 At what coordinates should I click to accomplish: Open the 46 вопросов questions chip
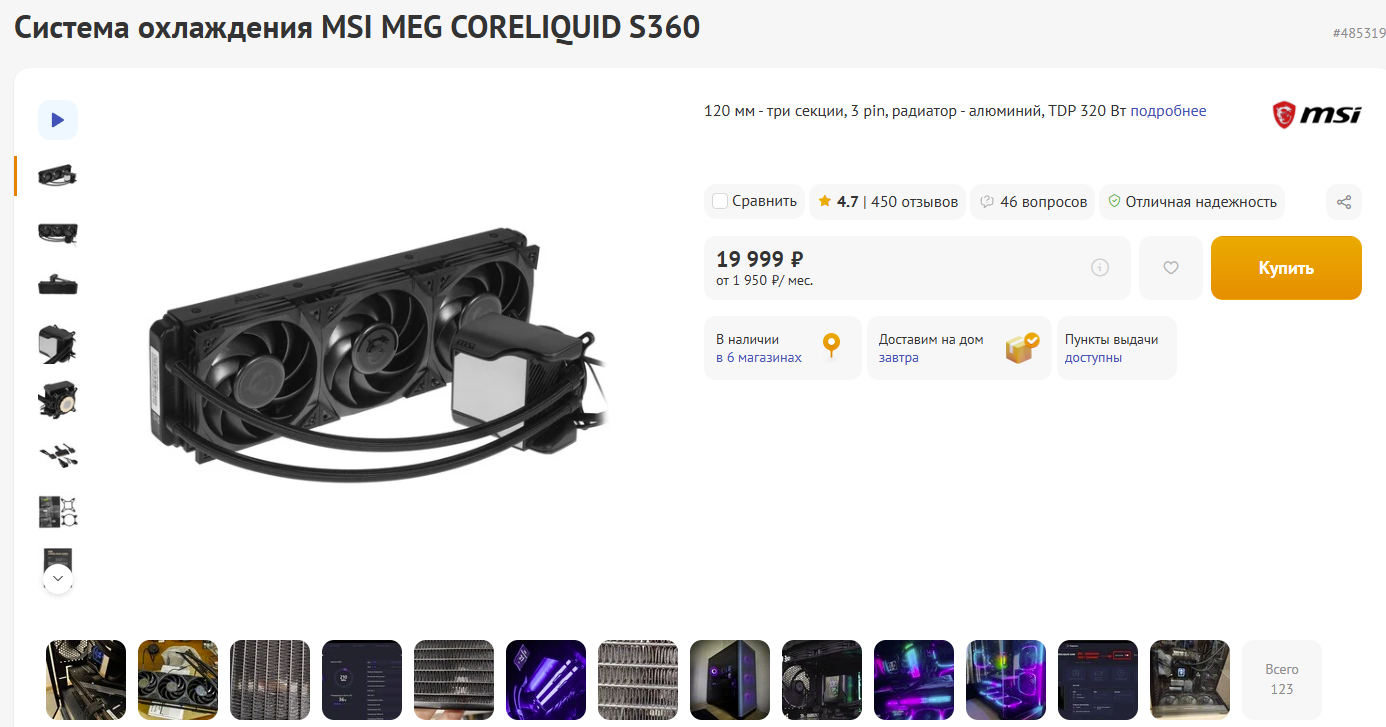tap(1033, 202)
